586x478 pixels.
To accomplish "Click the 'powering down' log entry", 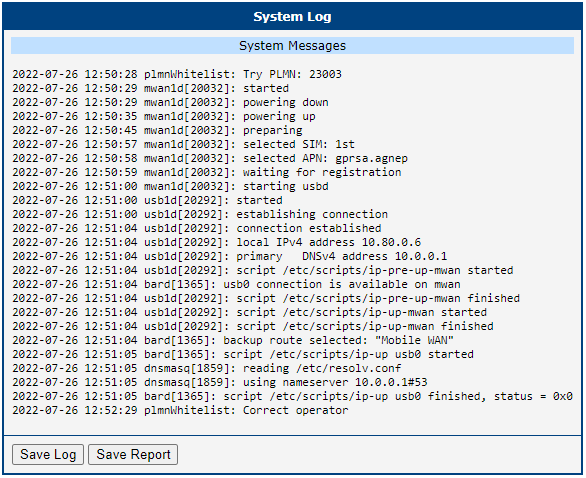I will point(170,102).
